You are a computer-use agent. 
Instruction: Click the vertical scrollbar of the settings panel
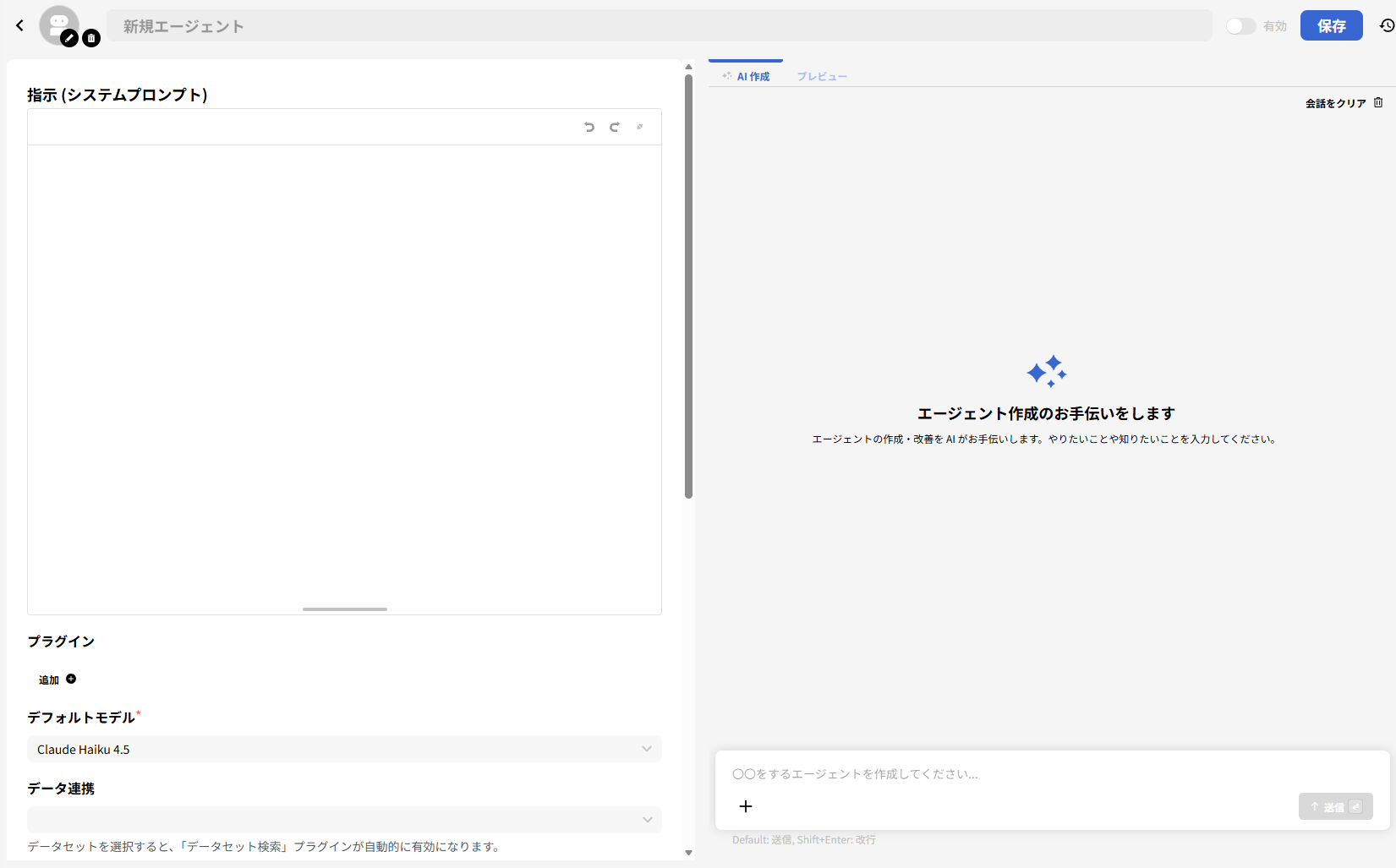point(687,279)
